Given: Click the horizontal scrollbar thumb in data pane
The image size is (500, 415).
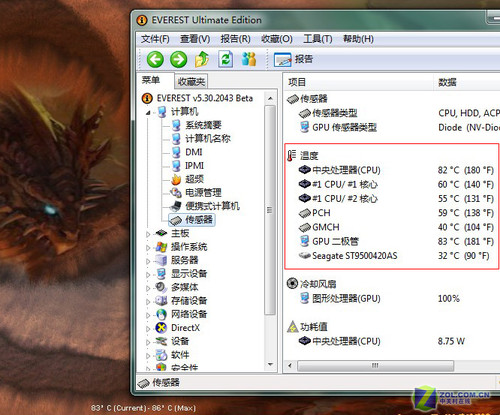Looking at the screenshot, I should (x=375, y=366).
